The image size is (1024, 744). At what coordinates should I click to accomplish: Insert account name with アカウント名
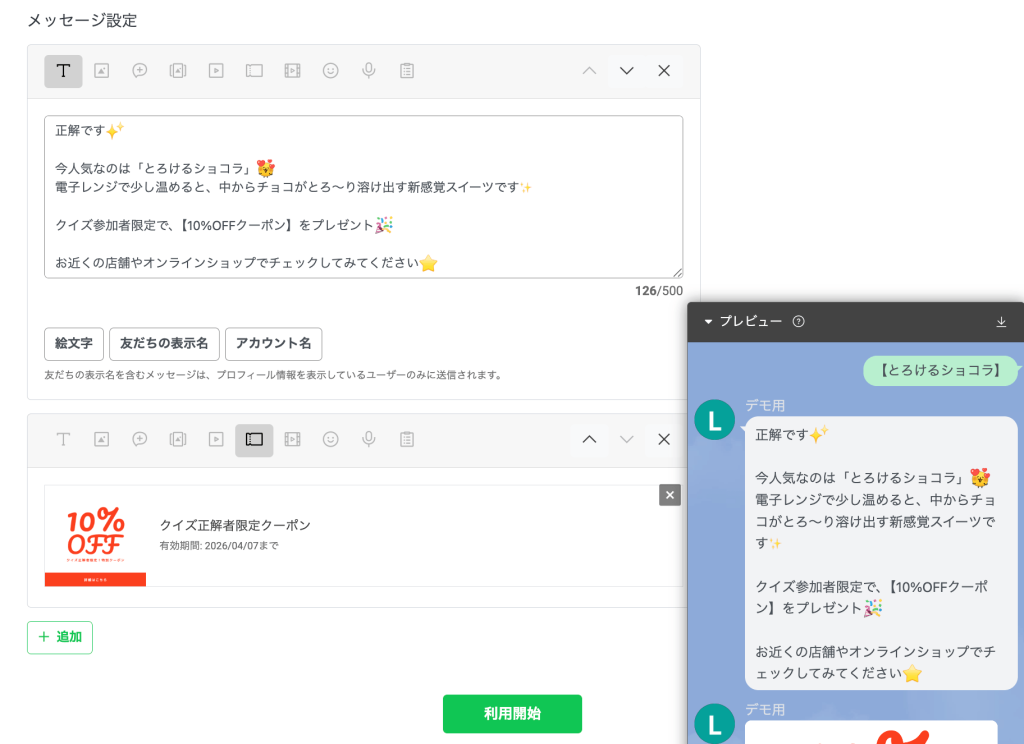(273, 343)
